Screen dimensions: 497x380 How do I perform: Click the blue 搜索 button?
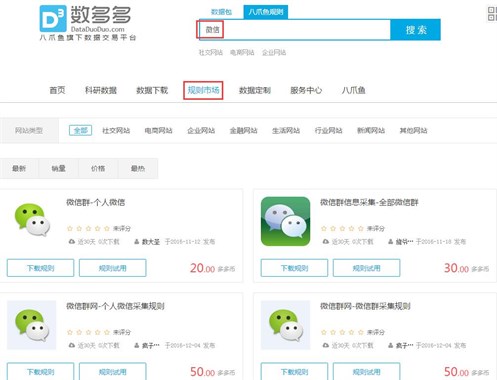tap(416, 30)
